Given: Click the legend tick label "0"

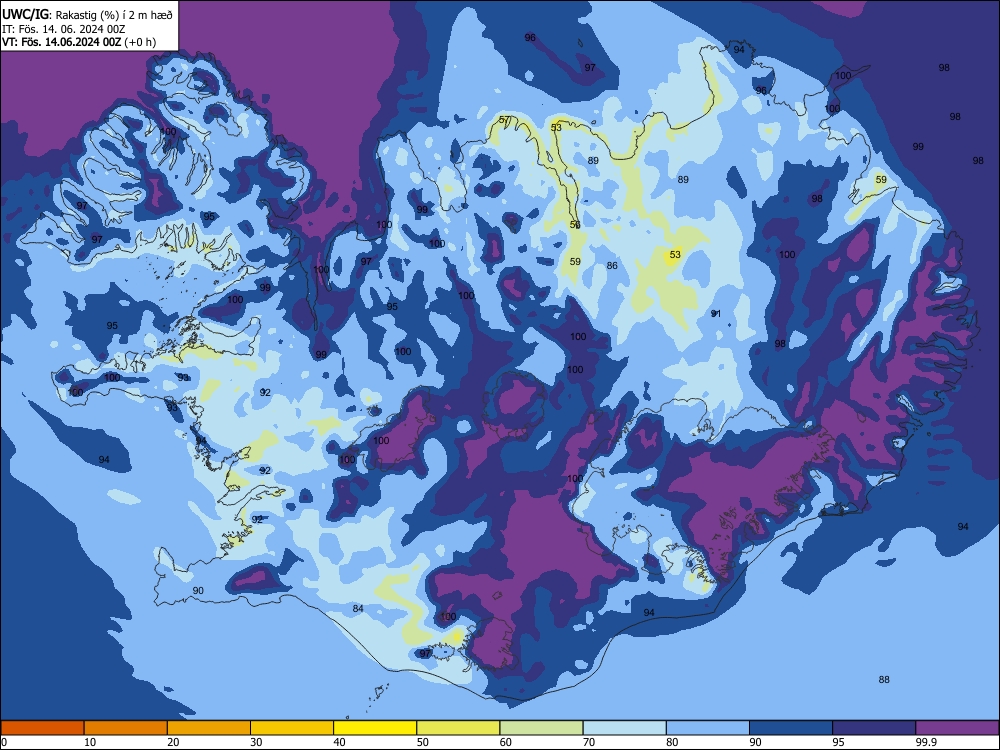Looking at the screenshot, I should click(x=3, y=742).
